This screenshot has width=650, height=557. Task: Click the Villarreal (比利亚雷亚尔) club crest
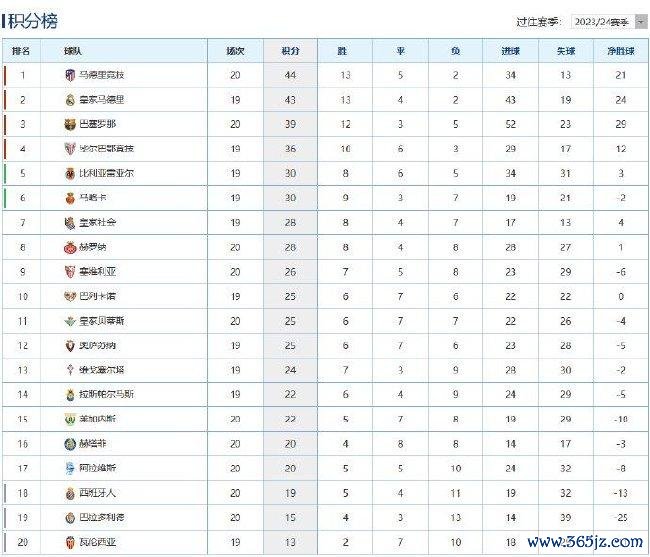click(x=70, y=174)
